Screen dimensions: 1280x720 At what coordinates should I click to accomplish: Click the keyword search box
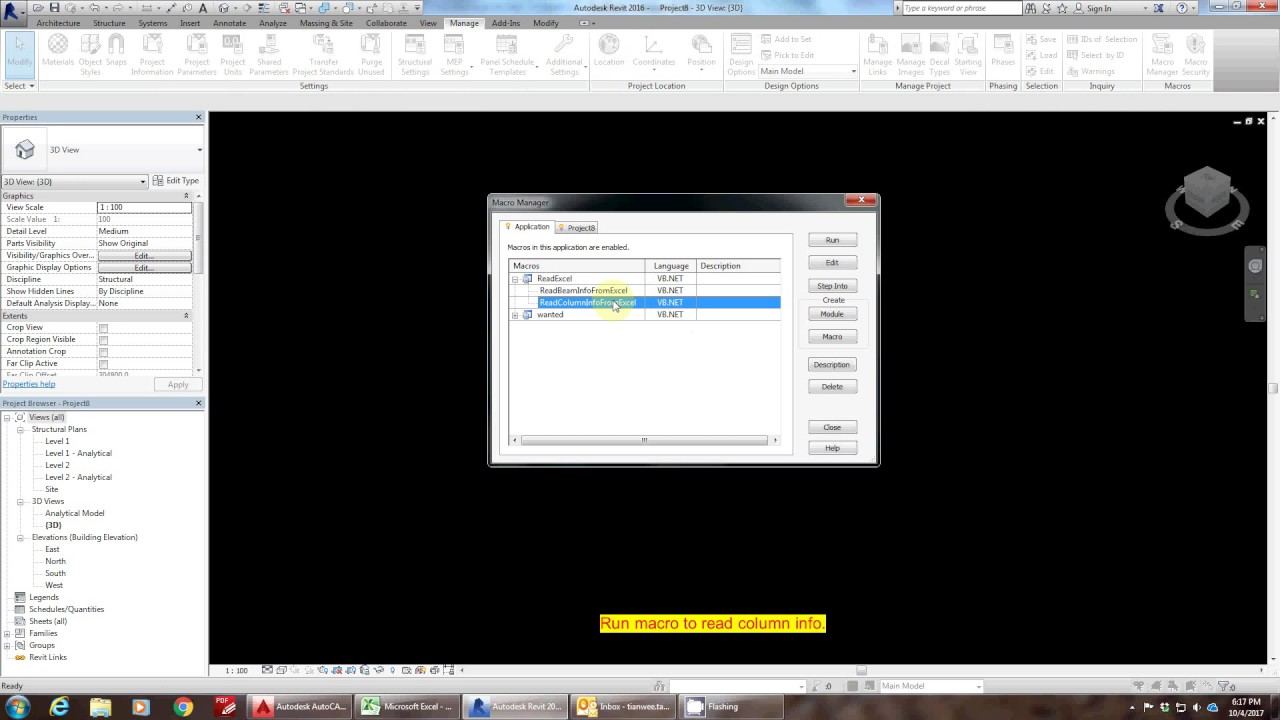tap(961, 8)
